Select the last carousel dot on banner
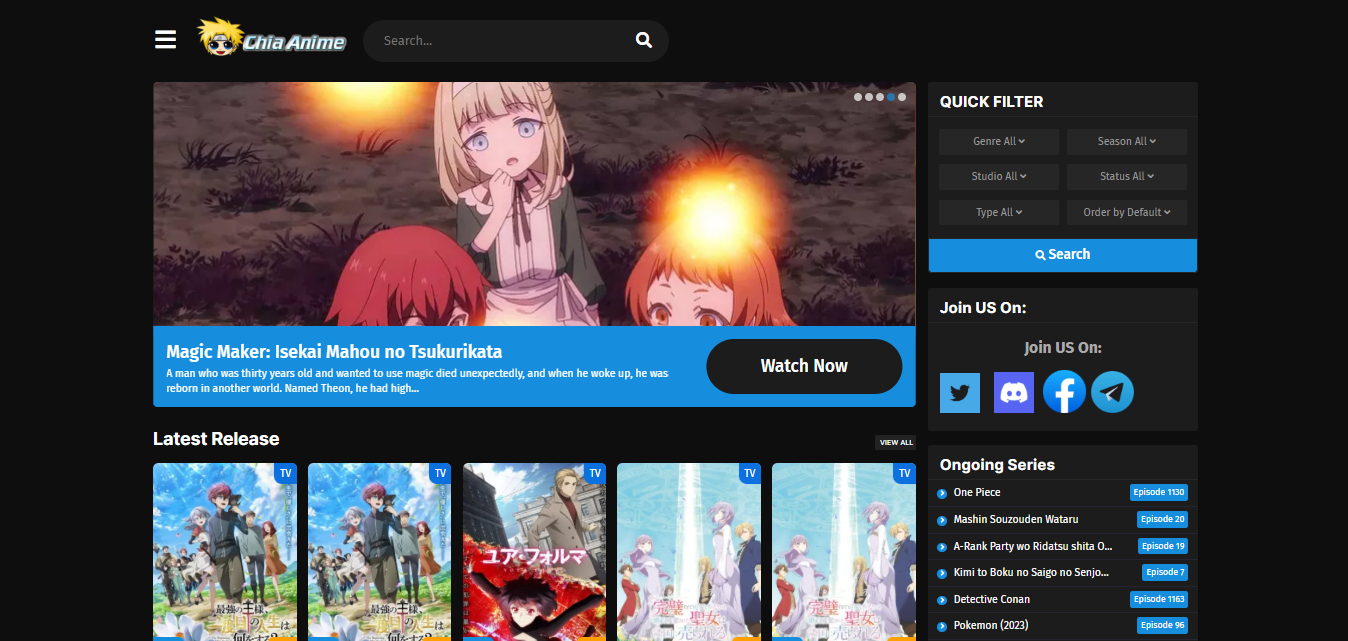The image size is (1348, 641). 902,97
